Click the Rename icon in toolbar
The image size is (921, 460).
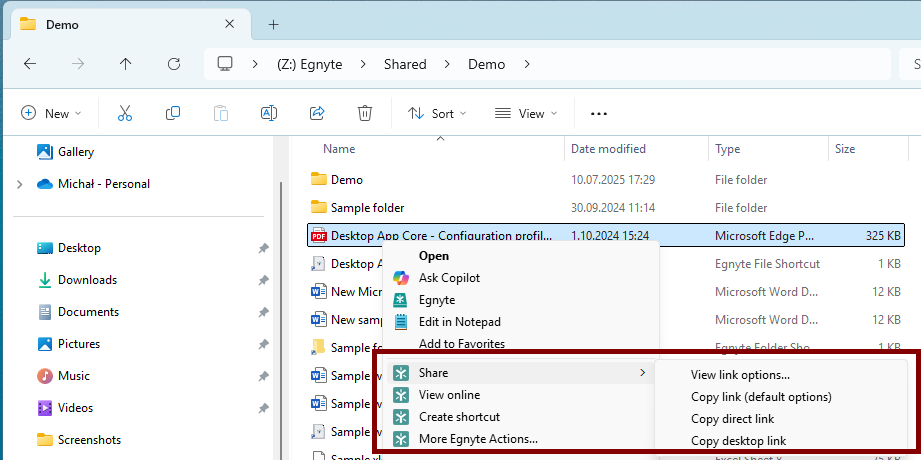click(x=269, y=113)
